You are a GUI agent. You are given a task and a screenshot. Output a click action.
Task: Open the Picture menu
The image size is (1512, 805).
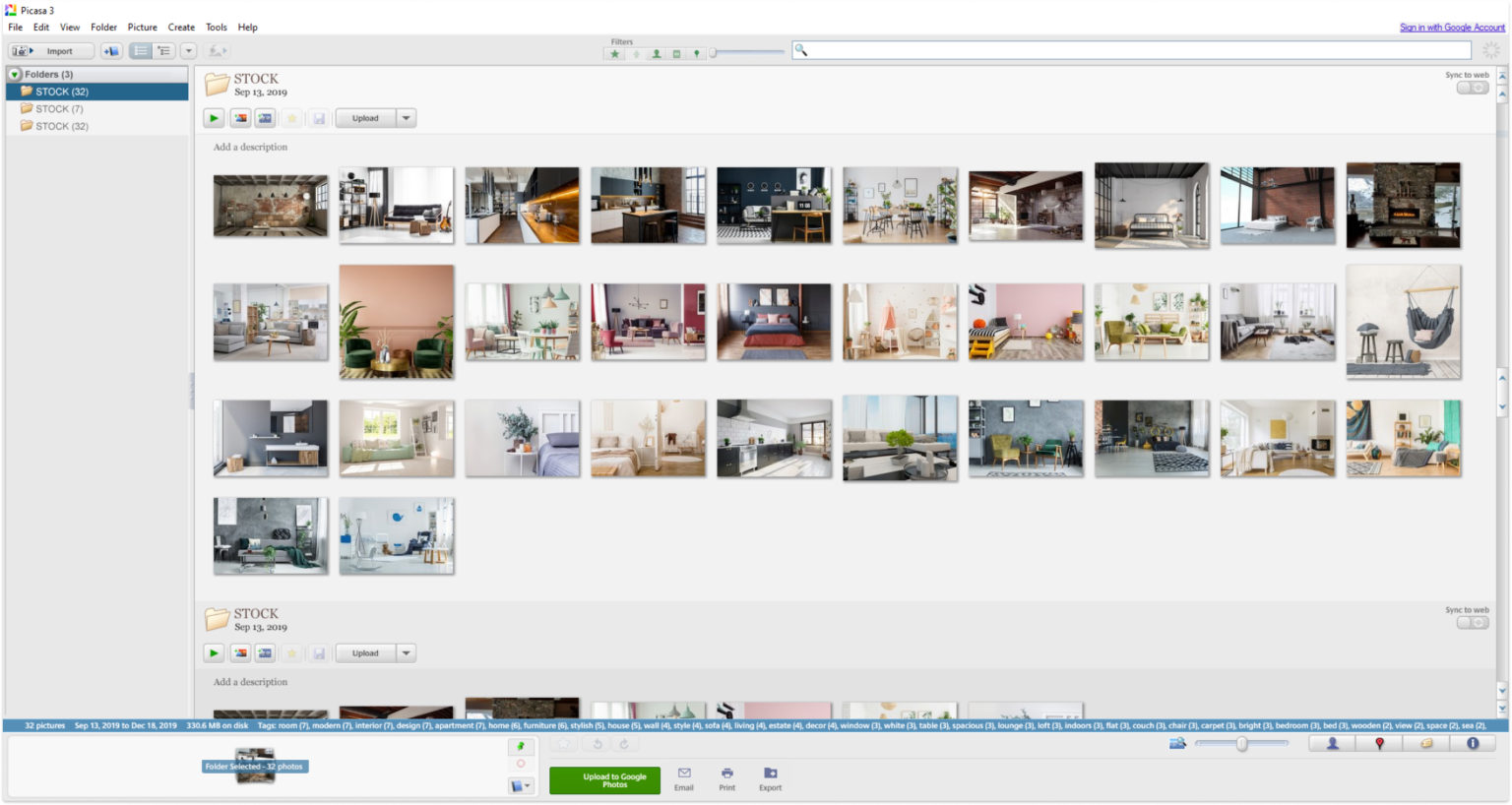[x=142, y=27]
